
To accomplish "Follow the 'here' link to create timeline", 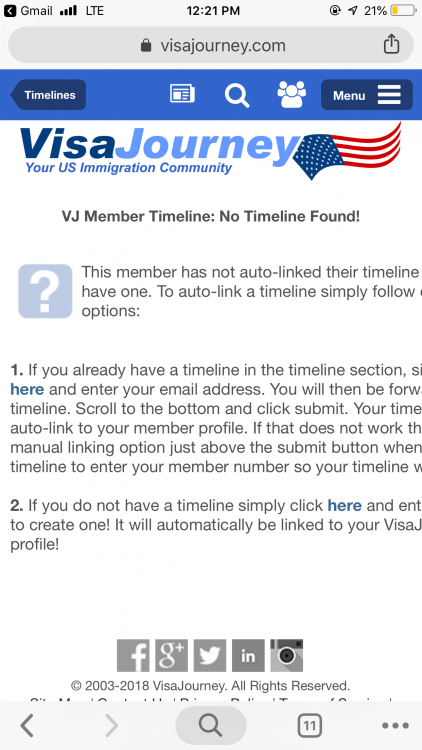I will [344, 505].
